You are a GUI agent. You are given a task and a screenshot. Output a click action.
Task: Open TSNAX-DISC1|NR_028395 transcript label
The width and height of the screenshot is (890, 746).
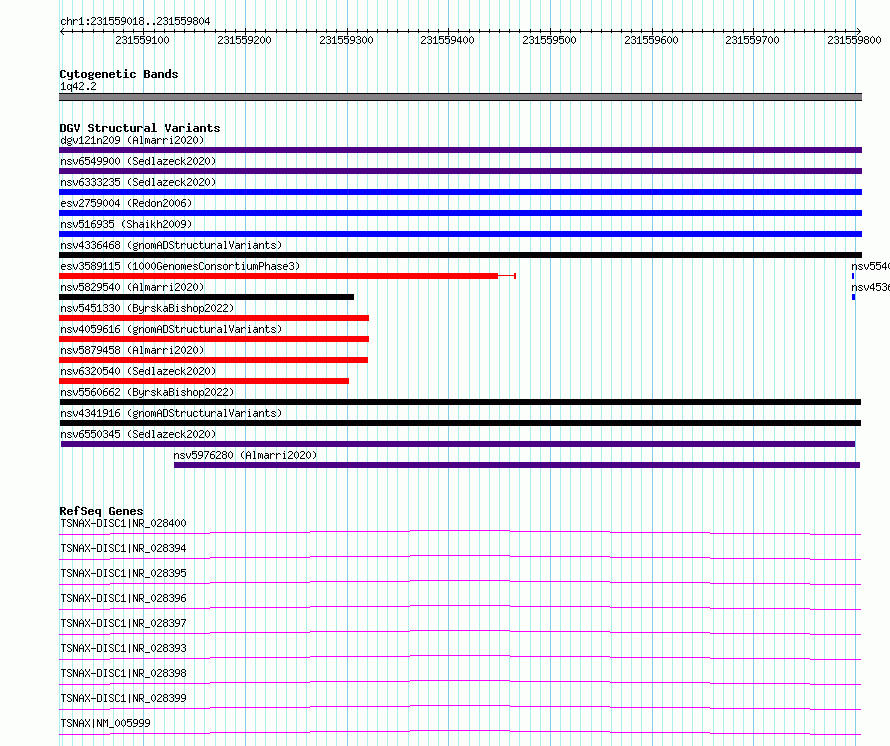pyautogui.click(x=123, y=573)
